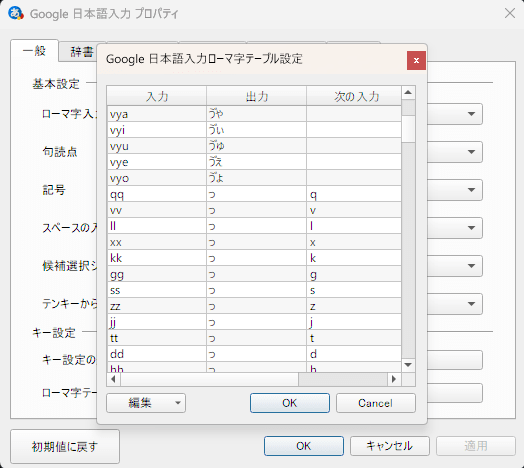Click the horizontal scrollbar left arrow
524x468 pixels.
pyautogui.click(x=114, y=379)
